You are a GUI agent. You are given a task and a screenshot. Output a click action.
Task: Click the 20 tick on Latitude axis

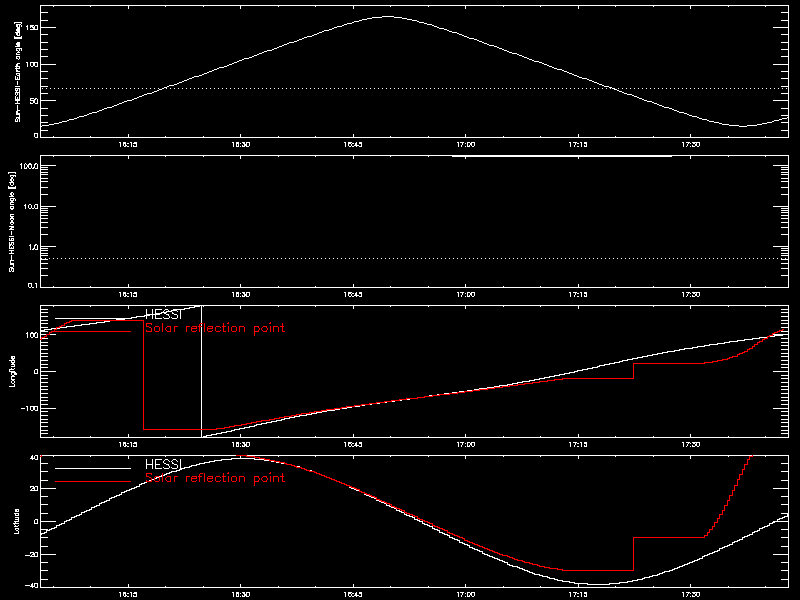coord(34,489)
